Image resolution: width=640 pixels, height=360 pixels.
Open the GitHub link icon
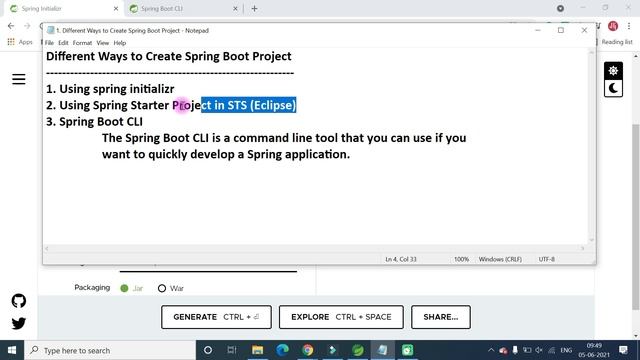pos(18,301)
